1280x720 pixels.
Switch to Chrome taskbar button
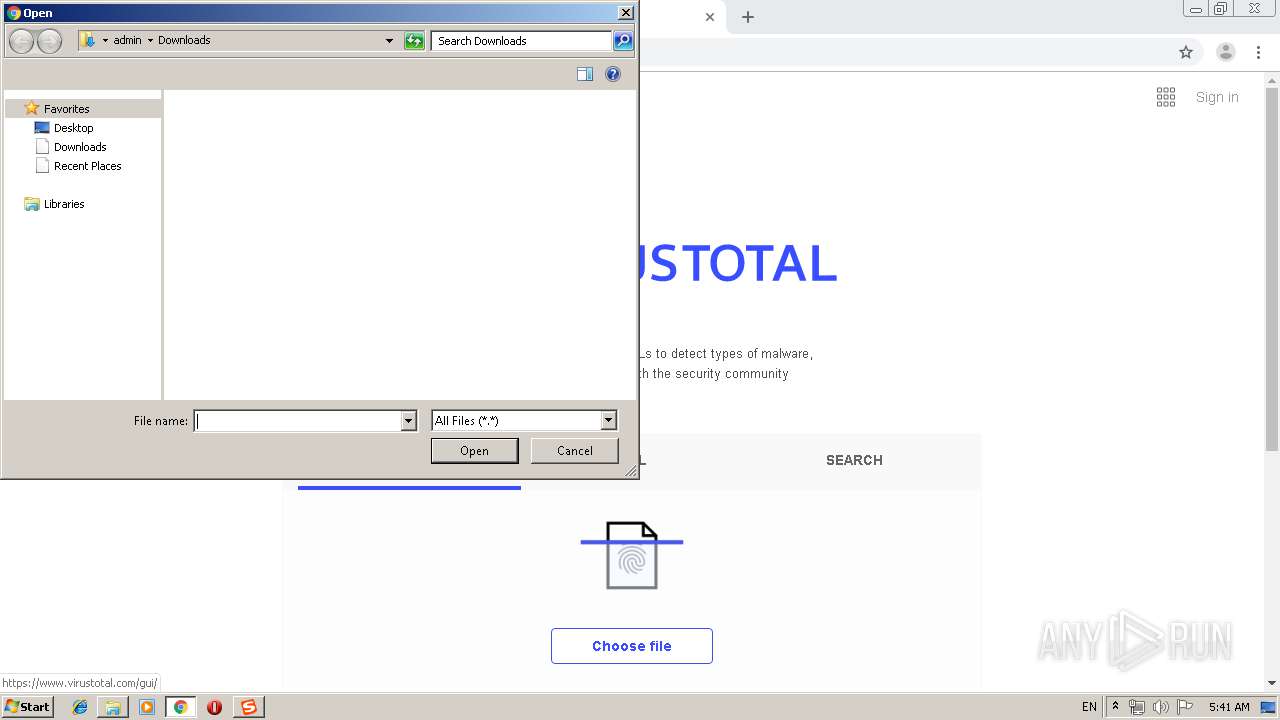[x=180, y=707]
